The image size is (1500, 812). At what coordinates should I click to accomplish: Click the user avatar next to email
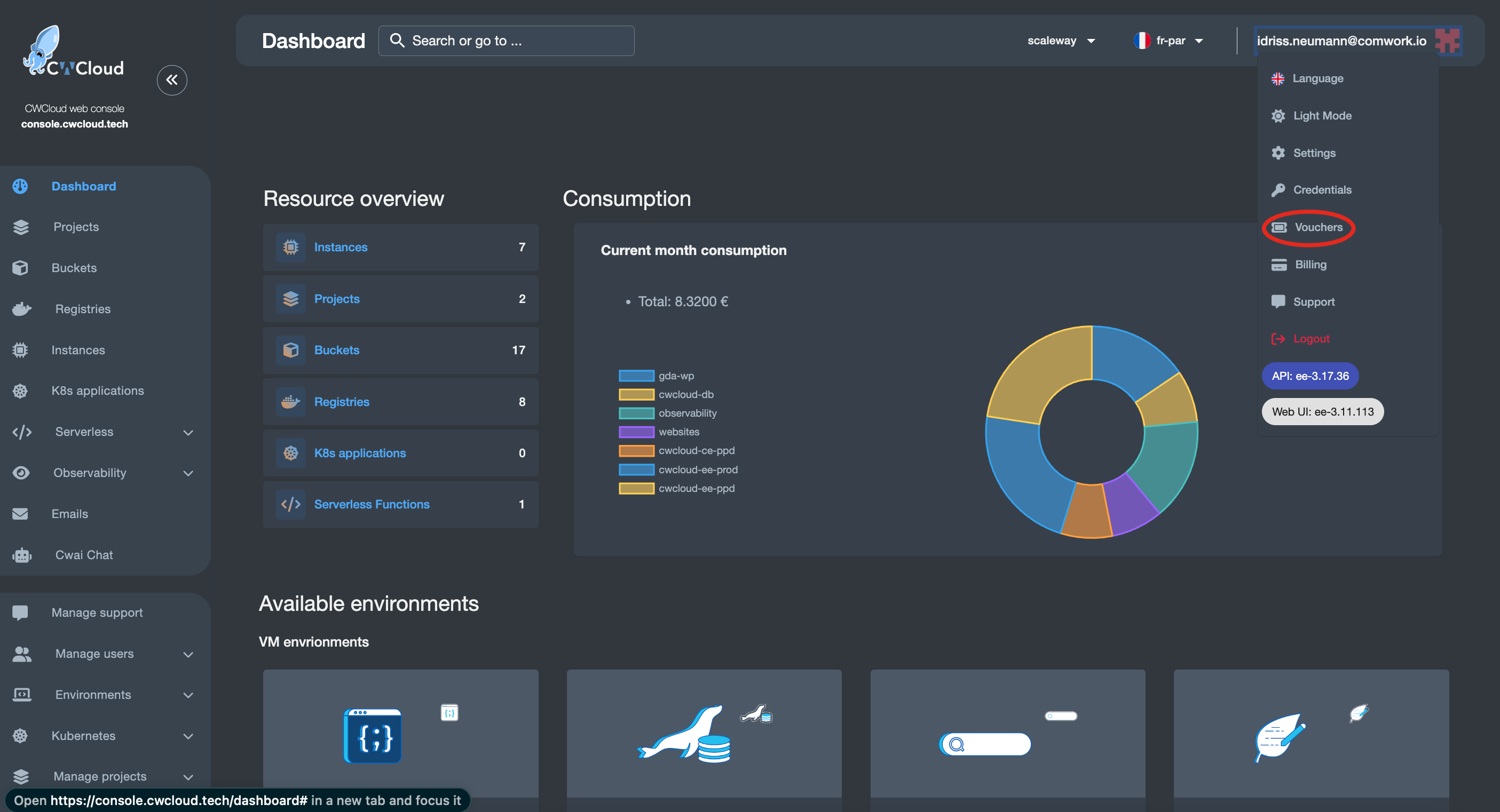click(x=1447, y=41)
